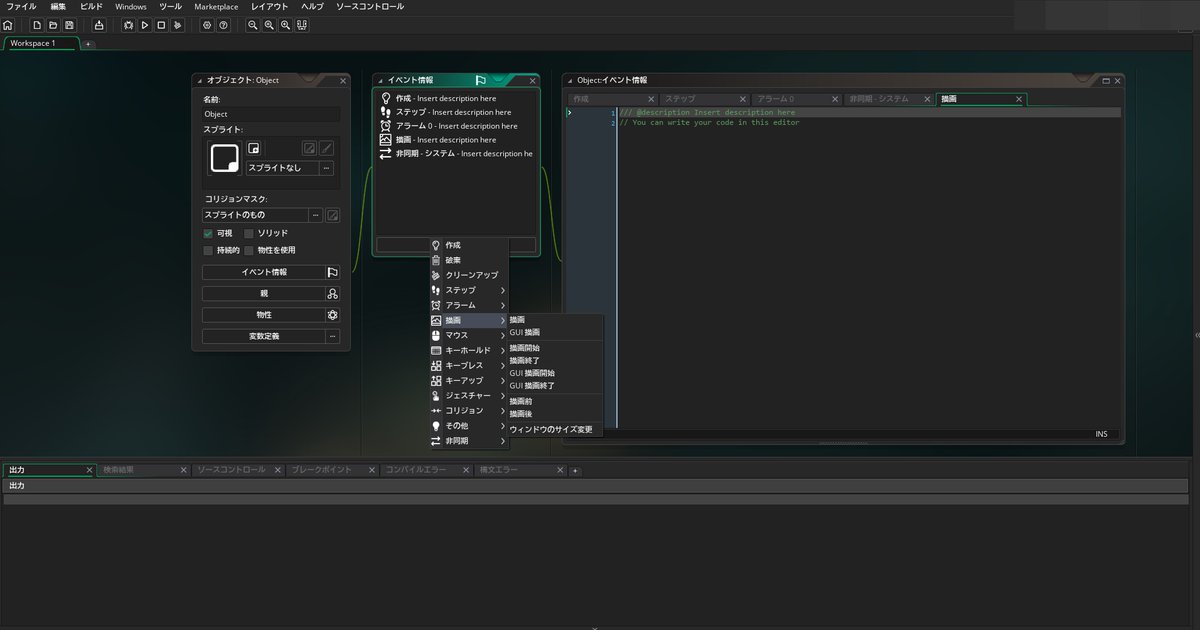Click the physics gear icon beside 物性
1200x630 pixels.
pos(333,315)
